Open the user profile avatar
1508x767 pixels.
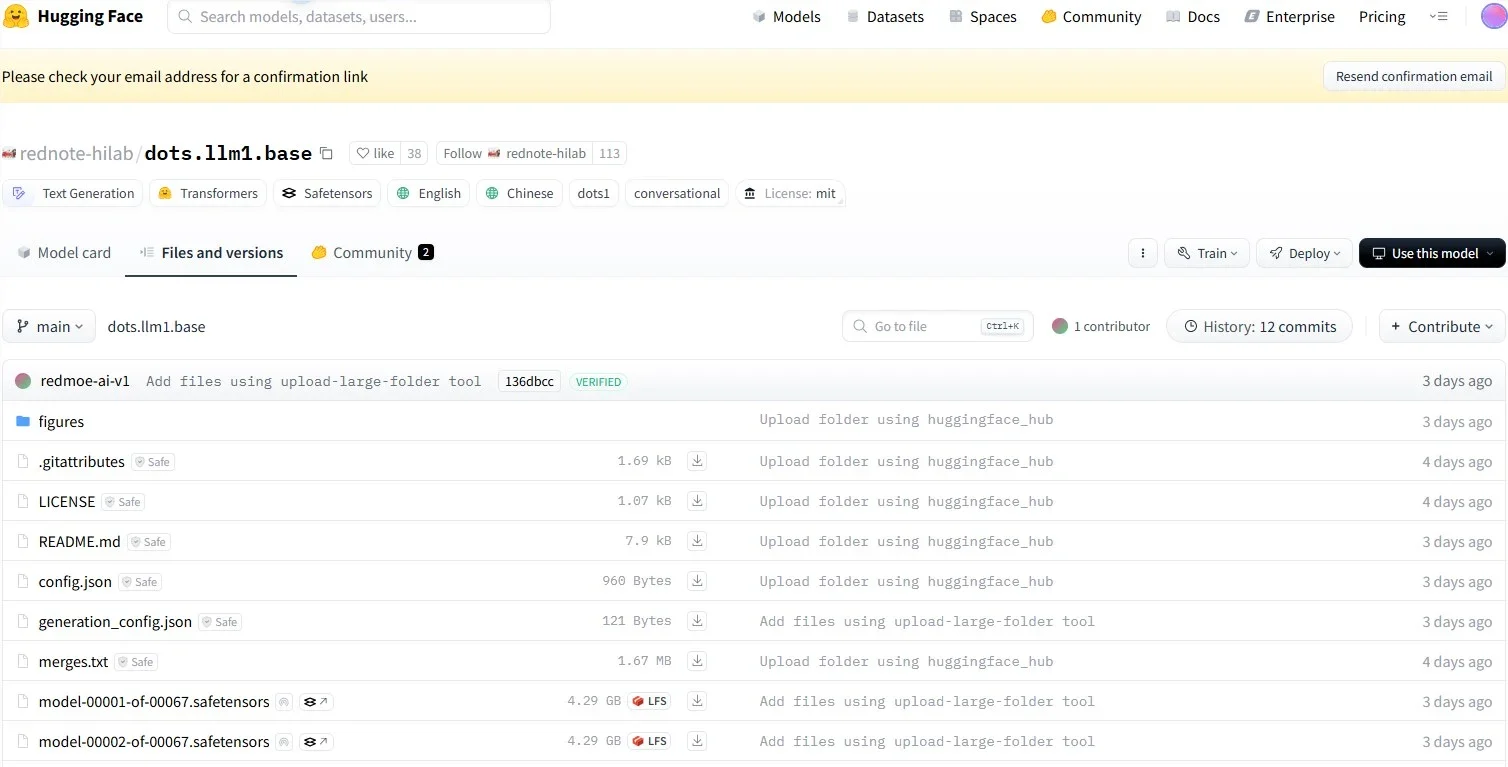click(x=1492, y=17)
